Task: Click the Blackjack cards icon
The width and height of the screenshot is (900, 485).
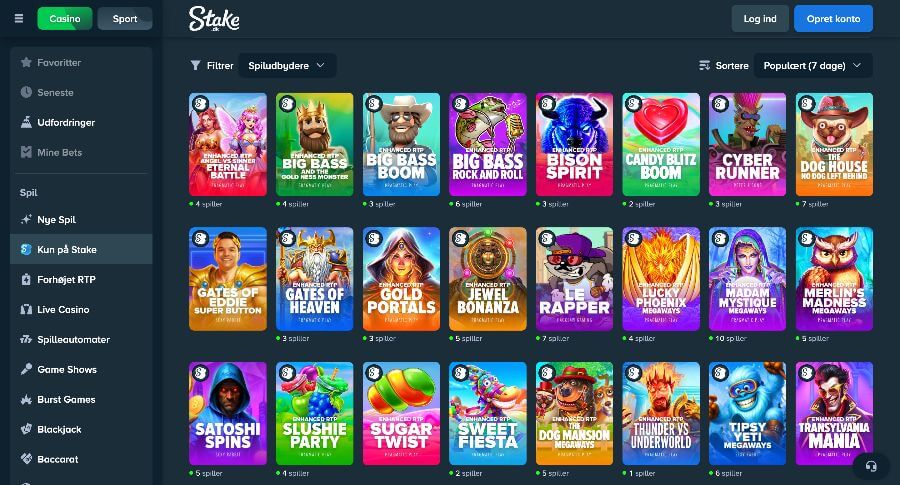Action: [x=26, y=429]
